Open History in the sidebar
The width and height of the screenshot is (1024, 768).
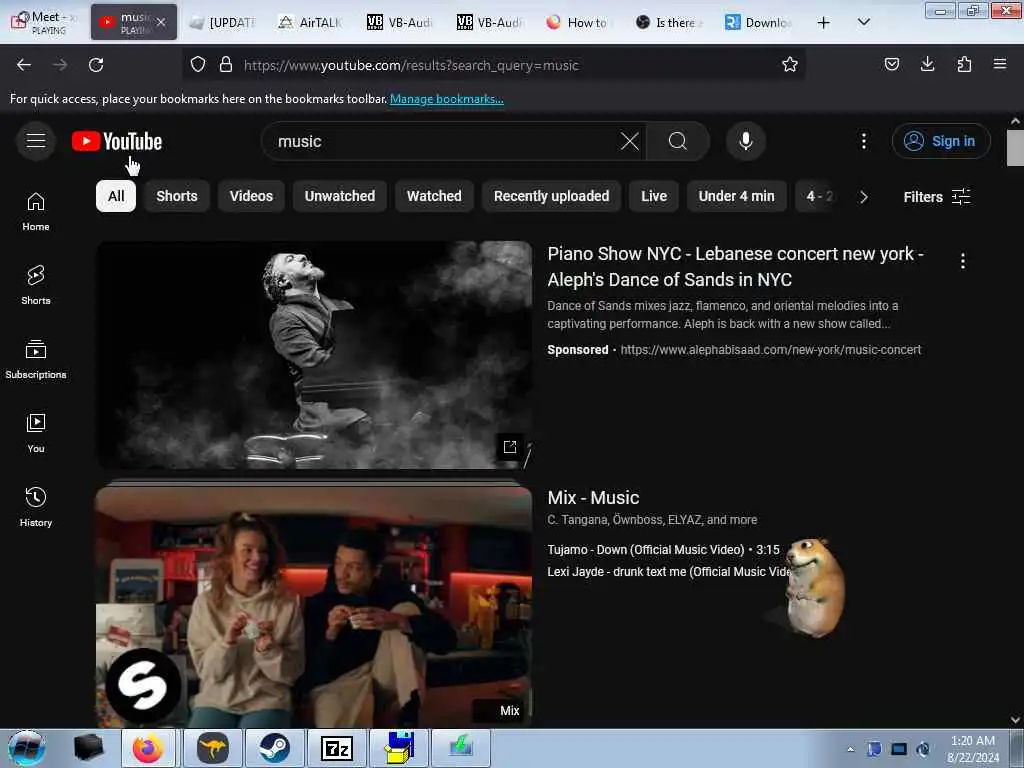click(36, 507)
